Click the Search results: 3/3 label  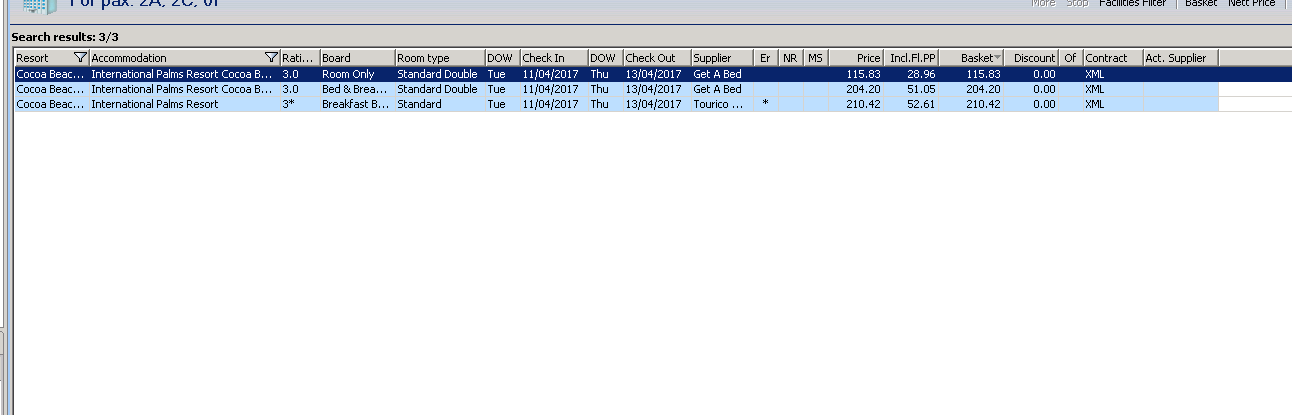pyautogui.click(x=65, y=37)
